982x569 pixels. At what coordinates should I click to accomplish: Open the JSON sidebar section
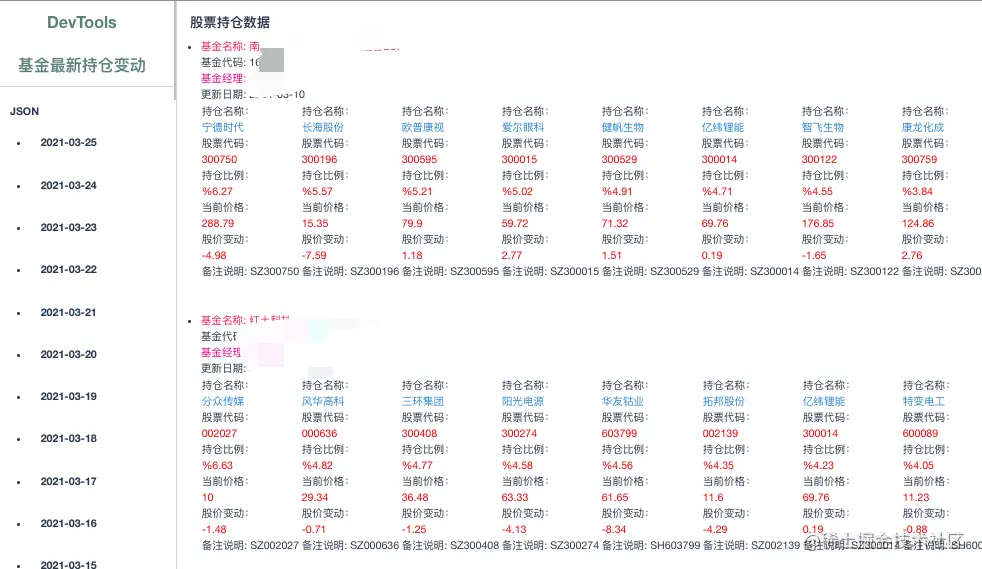point(24,111)
